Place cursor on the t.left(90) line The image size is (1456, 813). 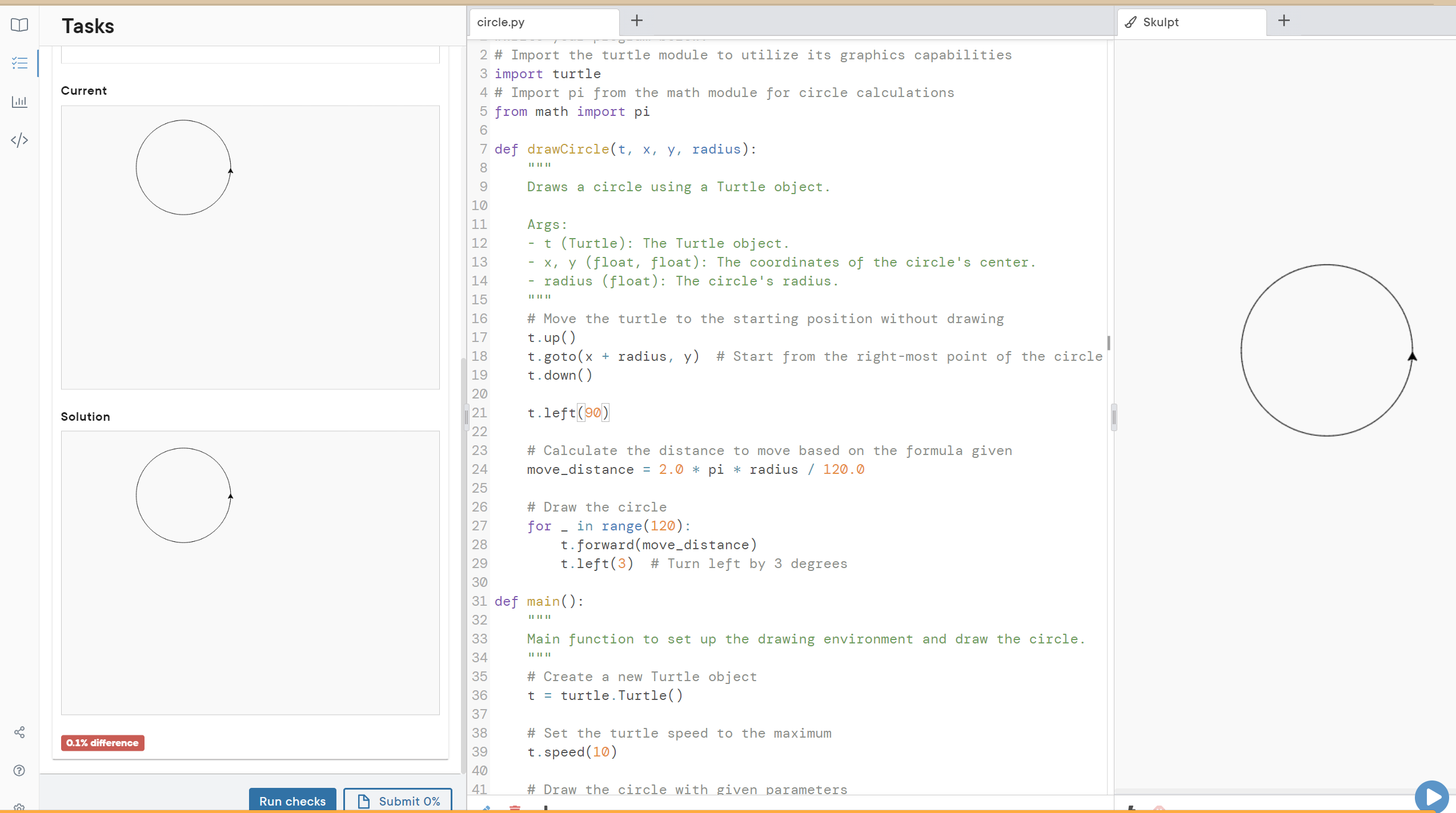click(568, 413)
